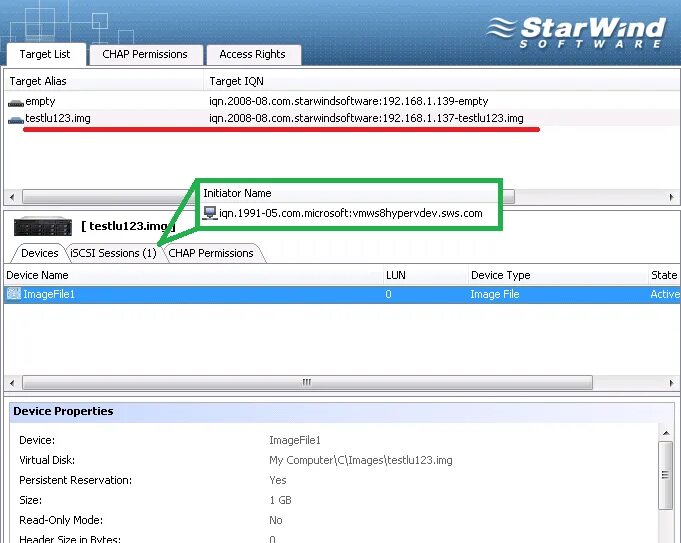The width and height of the screenshot is (681, 543).
Task: Sort by State column header
Action: [664, 275]
